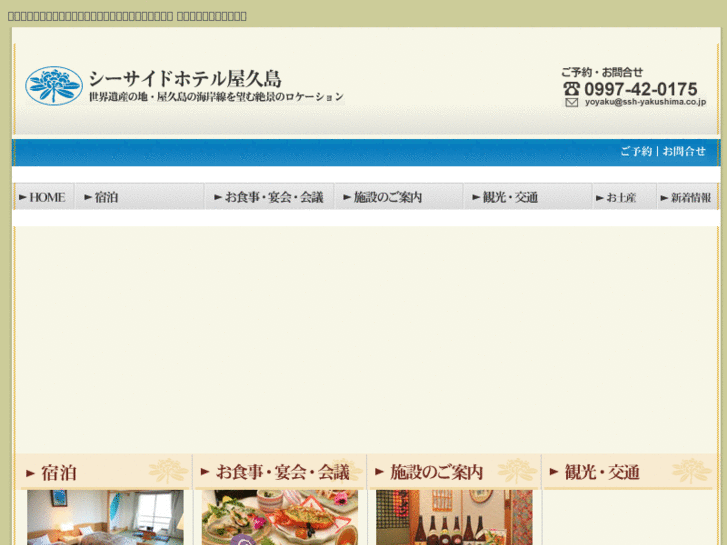Screen dimensions: 727x545
Task: Open the 宿泊 navigation menu item
Action: tap(140, 197)
